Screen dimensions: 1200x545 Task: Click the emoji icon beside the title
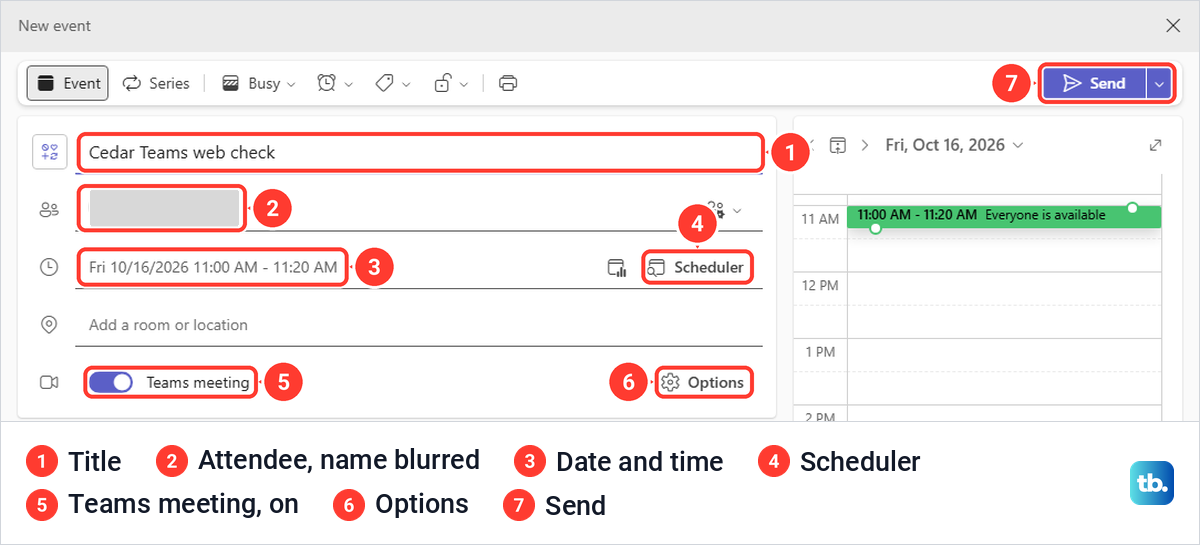point(50,152)
